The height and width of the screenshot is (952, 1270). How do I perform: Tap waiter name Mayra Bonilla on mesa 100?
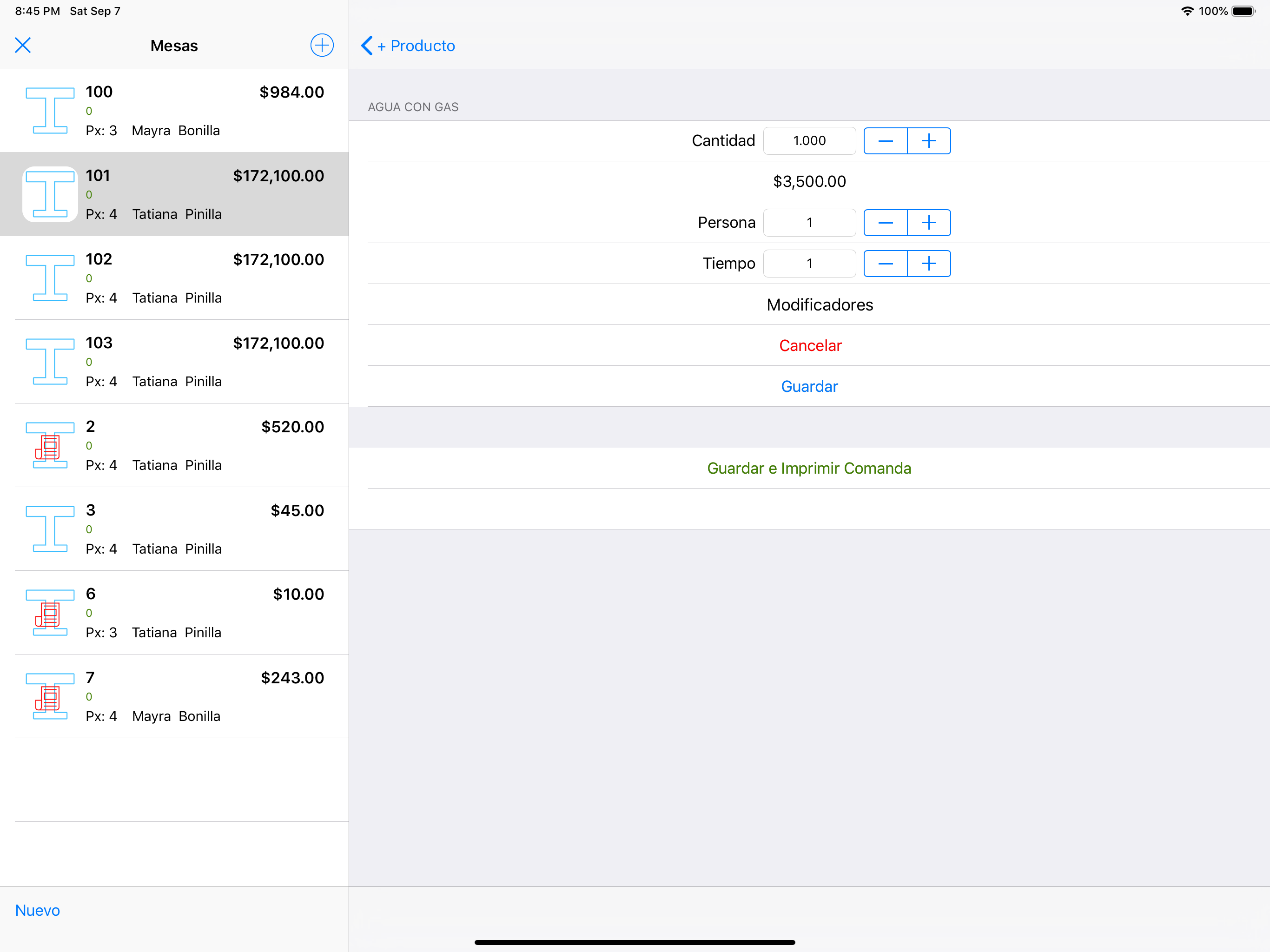pos(176,131)
